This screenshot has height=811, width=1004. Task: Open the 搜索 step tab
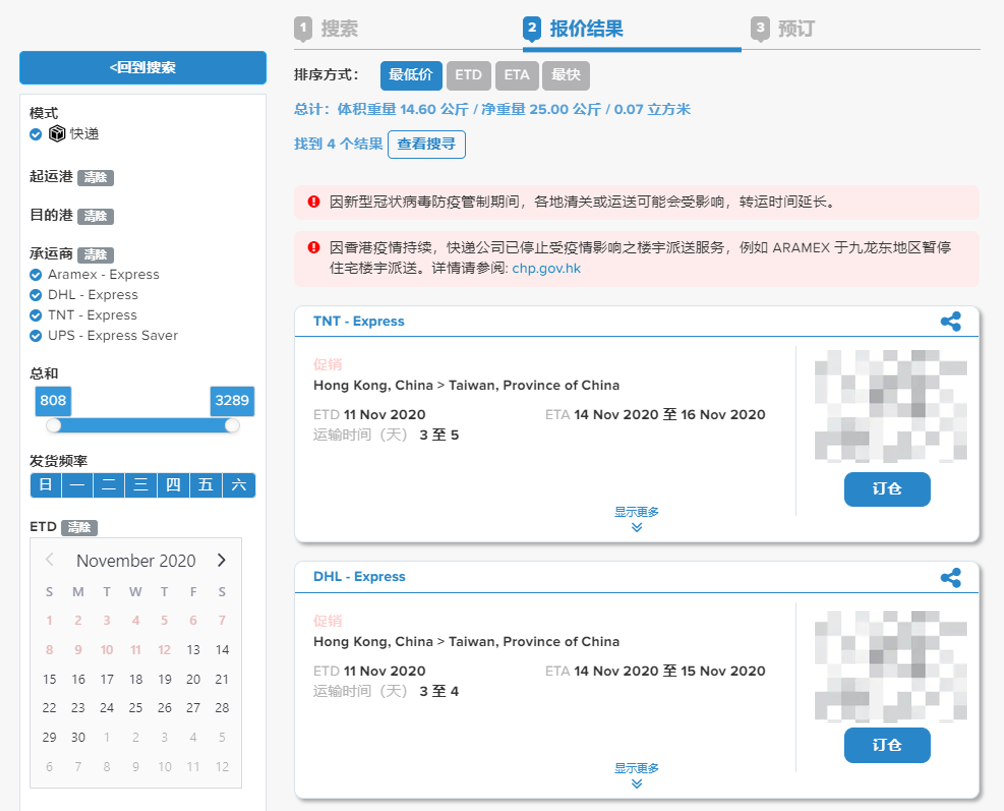coord(339,28)
